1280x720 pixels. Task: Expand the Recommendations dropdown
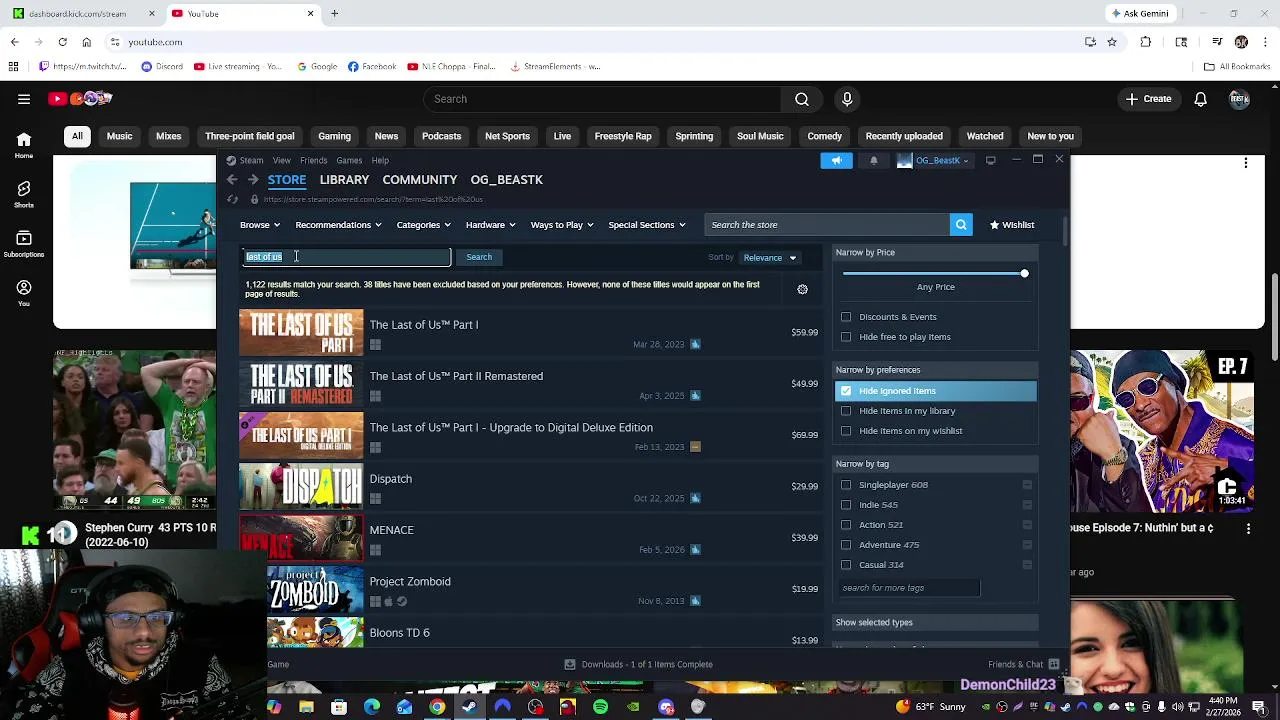(339, 225)
